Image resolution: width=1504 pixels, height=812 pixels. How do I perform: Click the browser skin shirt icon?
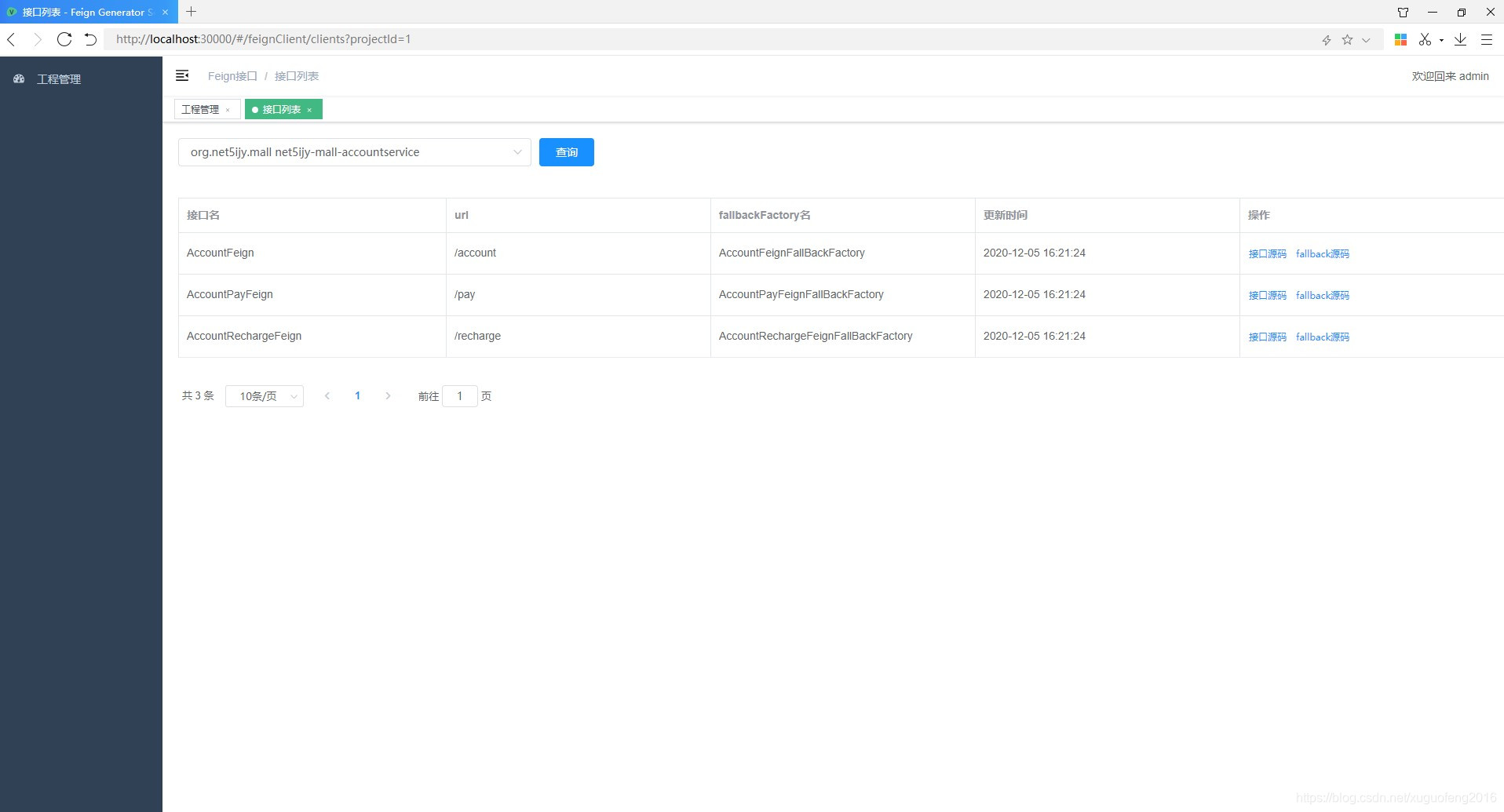point(1403,12)
